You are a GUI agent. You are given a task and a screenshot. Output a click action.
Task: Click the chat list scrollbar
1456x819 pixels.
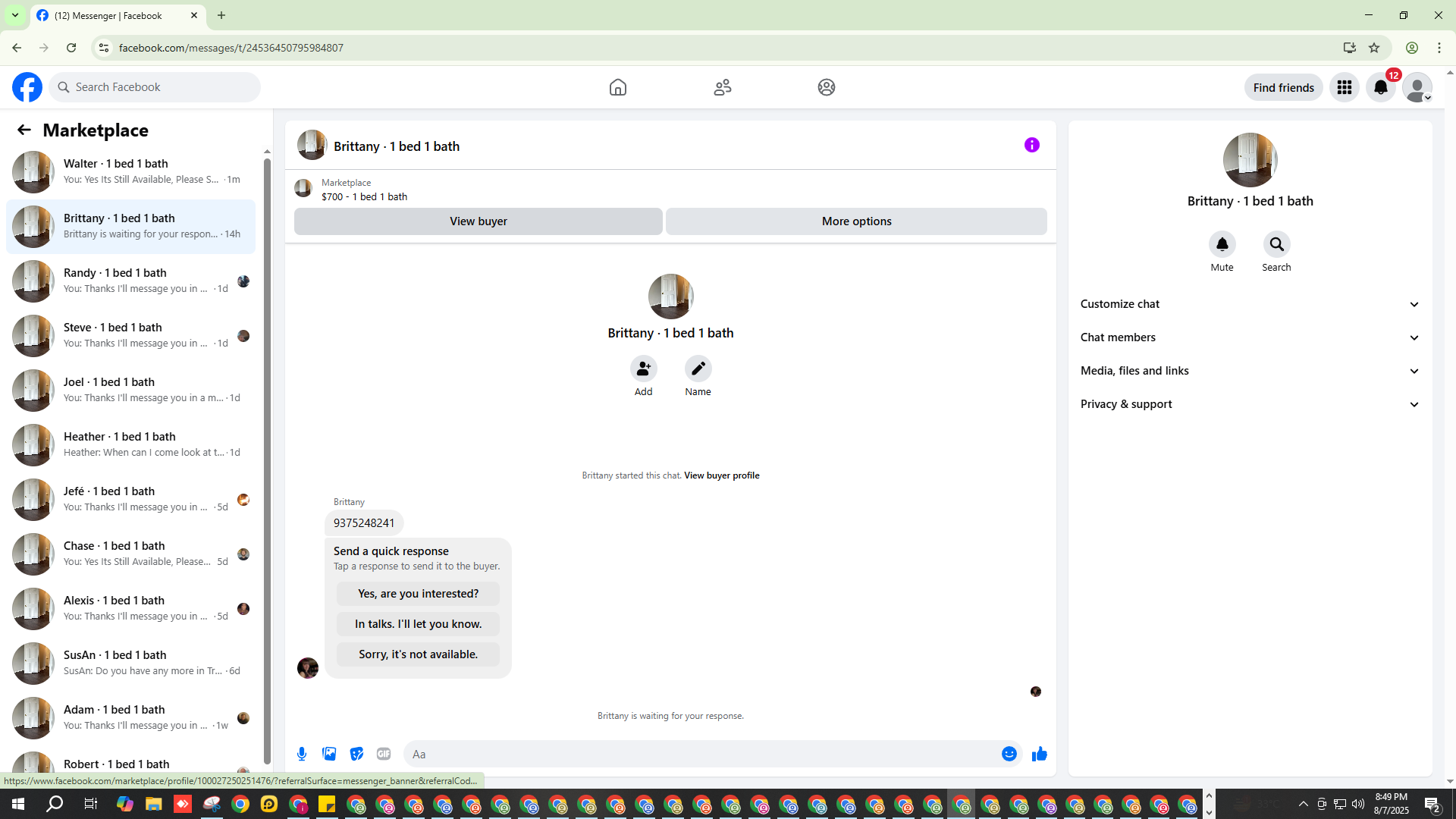tap(267, 461)
